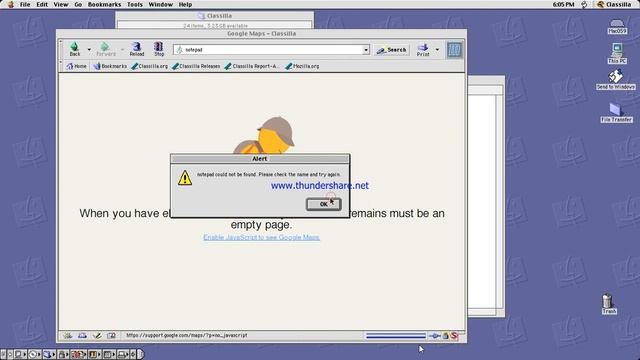This screenshot has width=640, height=360.
Task: Open the Classilla application switcher menu
Action: click(x=614, y=4)
